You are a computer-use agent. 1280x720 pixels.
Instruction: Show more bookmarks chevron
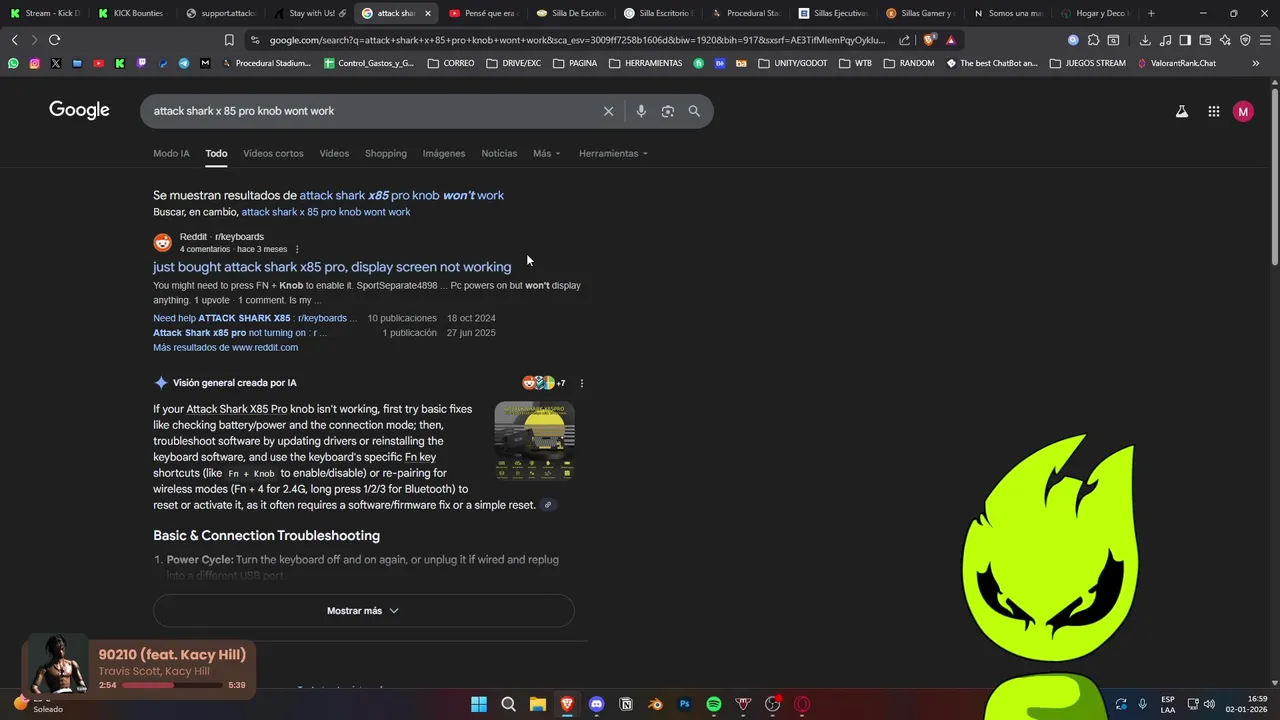pyautogui.click(x=1257, y=63)
